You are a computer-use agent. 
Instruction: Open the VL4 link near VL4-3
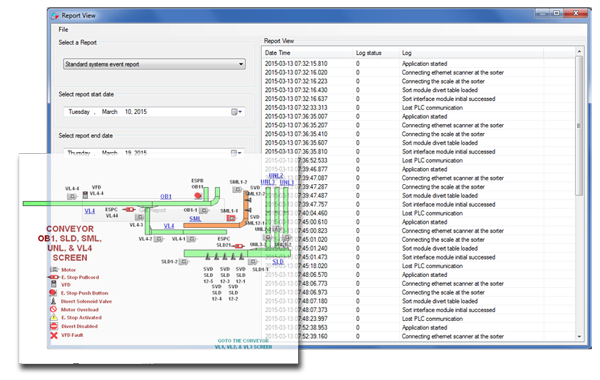coord(169,226)
